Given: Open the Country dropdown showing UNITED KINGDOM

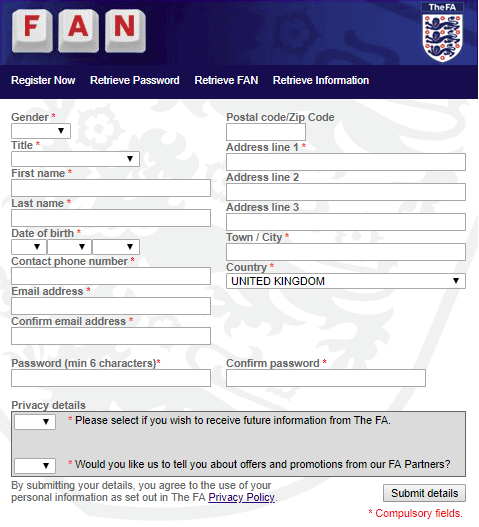Looking at the screenshot, I should point(346,281).
